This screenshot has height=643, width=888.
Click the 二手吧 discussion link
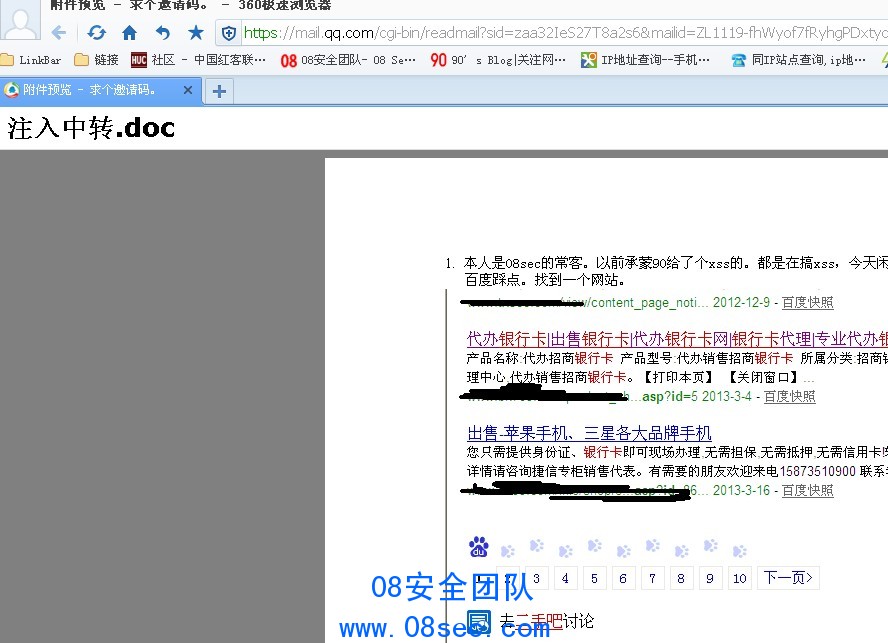point(539,621)
